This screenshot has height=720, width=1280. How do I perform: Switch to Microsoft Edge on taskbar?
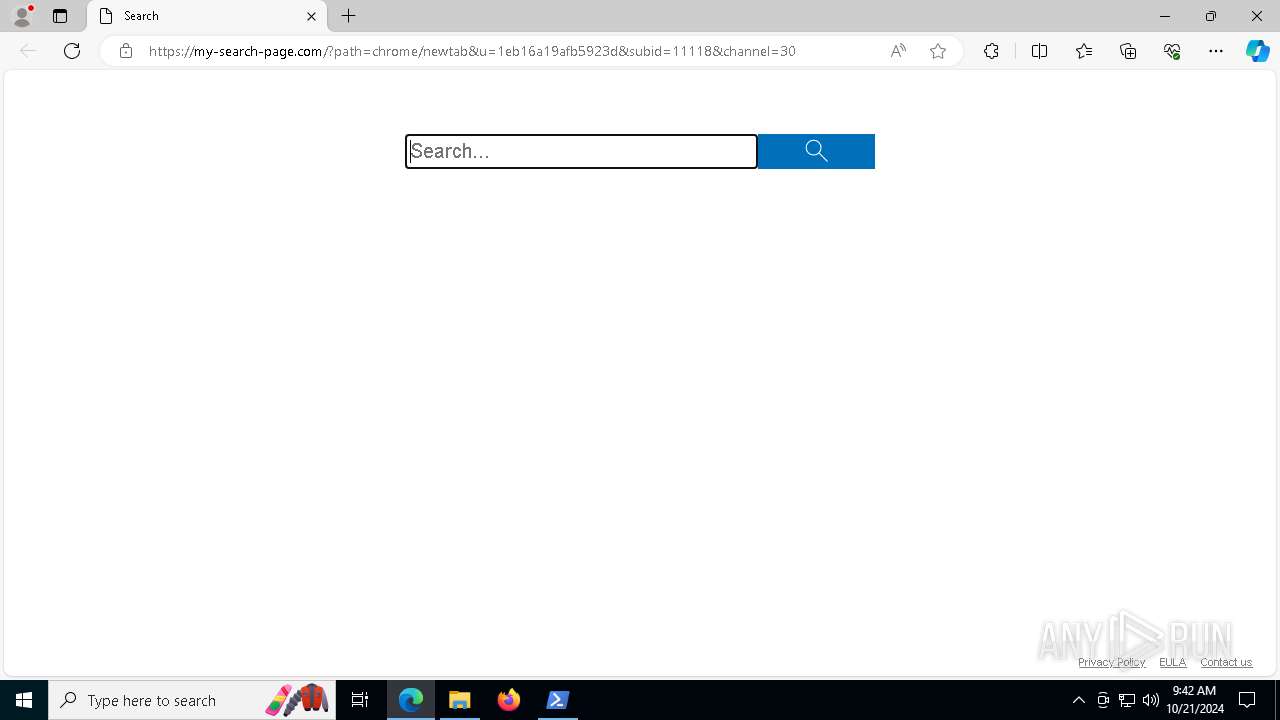(x=411, y=700)
